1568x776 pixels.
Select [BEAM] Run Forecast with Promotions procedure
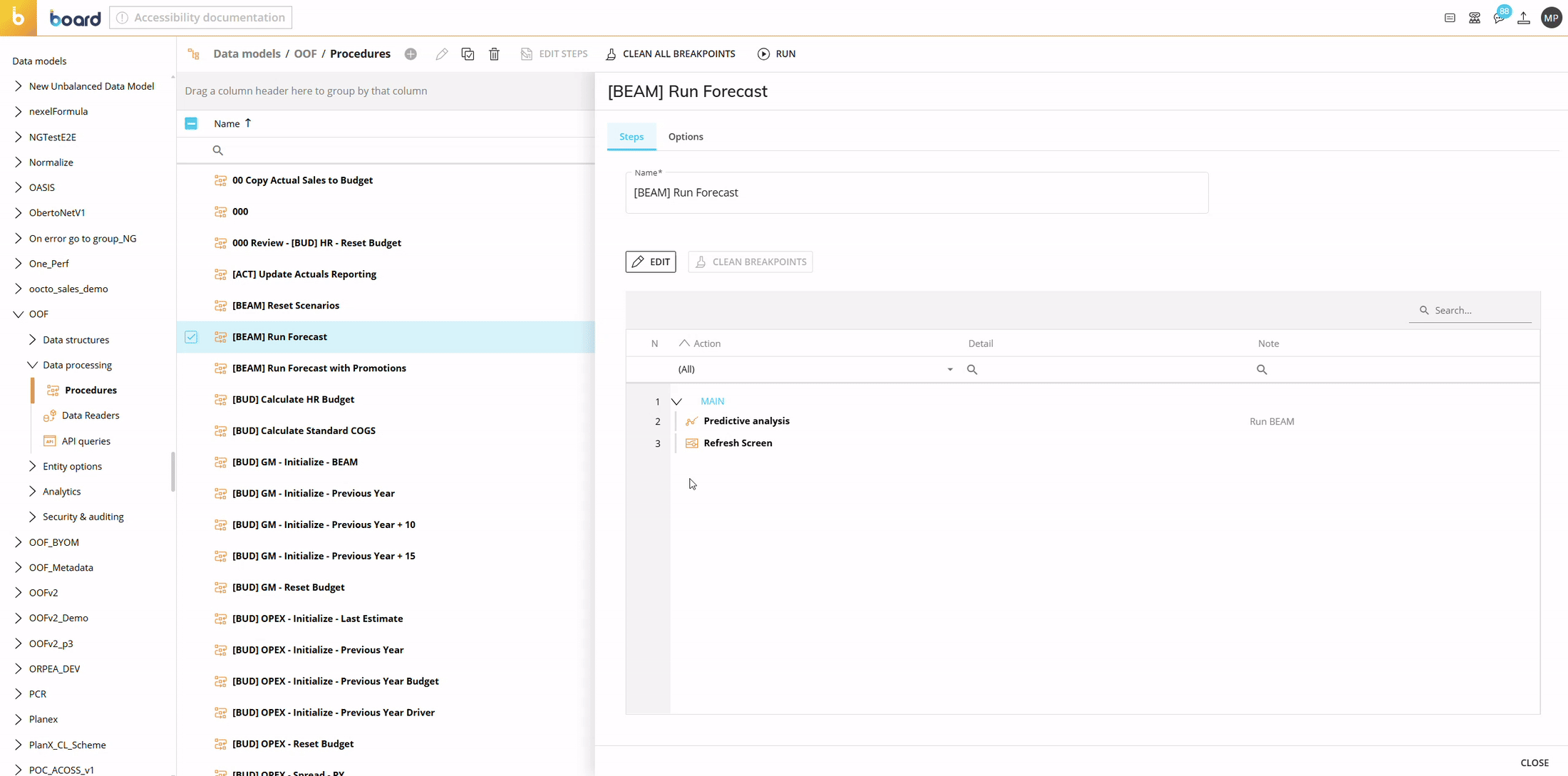319,368
